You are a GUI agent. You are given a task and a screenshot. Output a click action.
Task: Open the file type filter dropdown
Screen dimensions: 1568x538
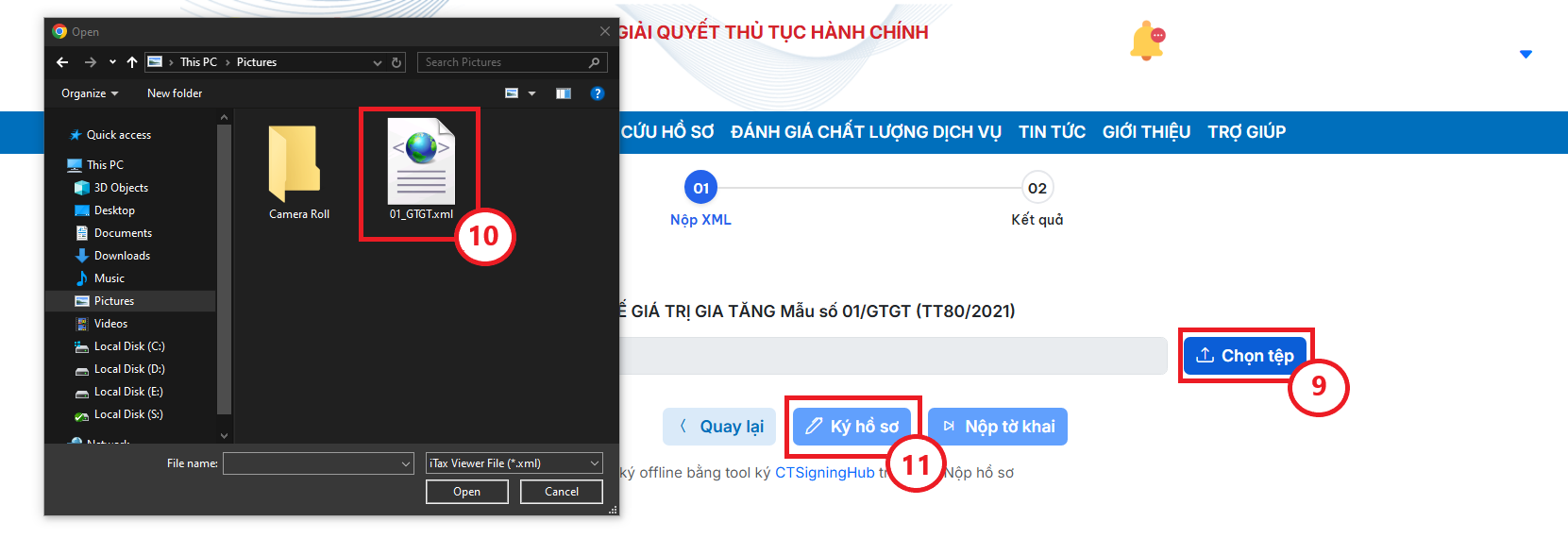point(514,463)
